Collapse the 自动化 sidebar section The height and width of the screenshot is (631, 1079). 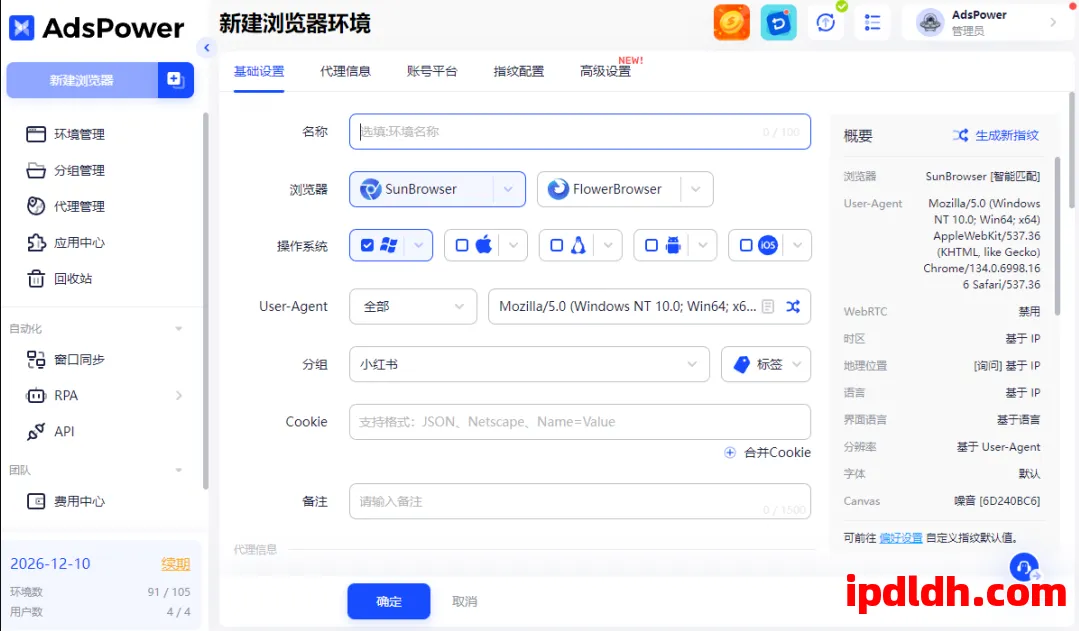coord(179,329)
